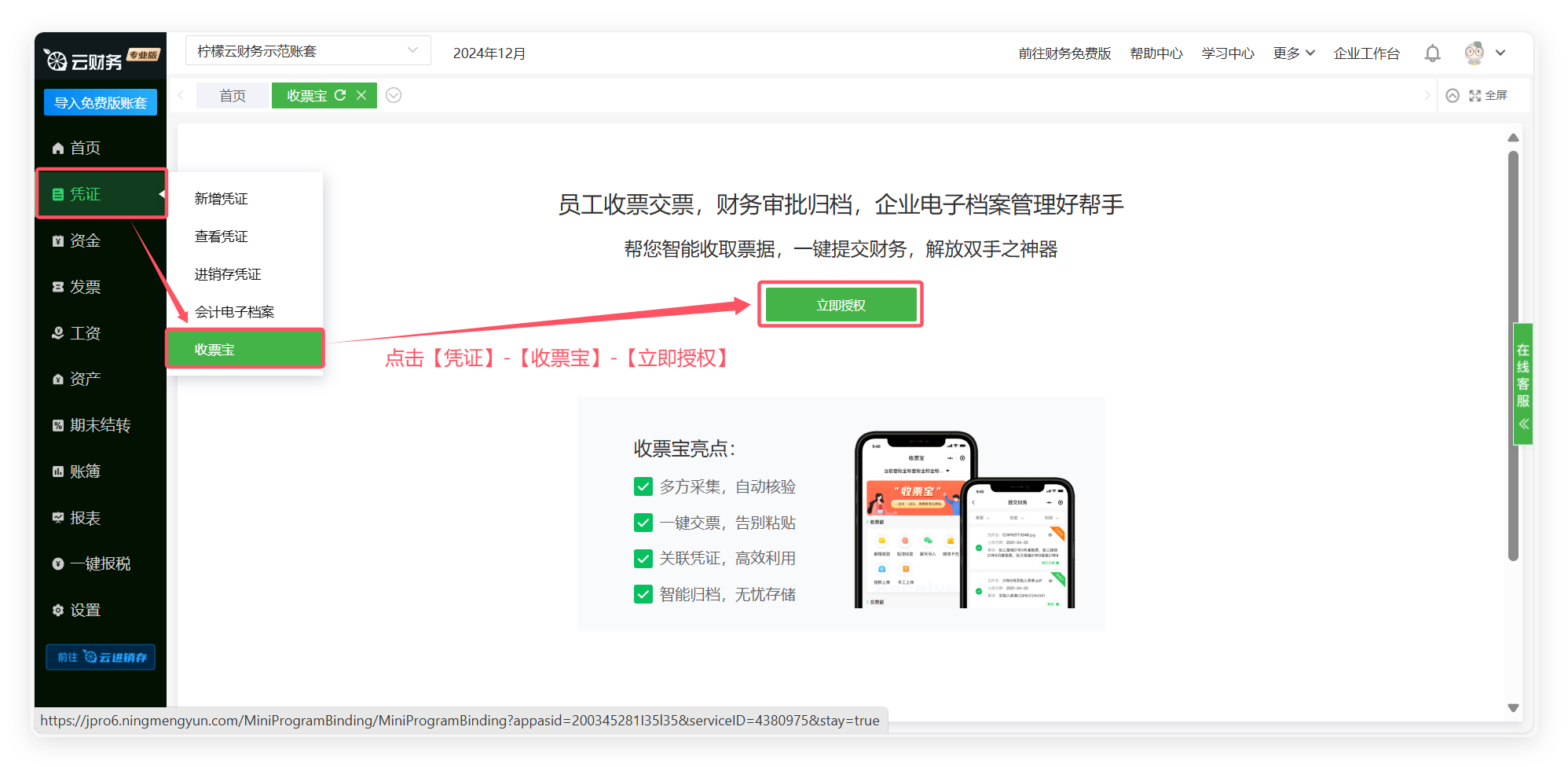This screenshot has width=1568, height=767.
Task: Open 设置 in the sidebar
Action: 85,610
